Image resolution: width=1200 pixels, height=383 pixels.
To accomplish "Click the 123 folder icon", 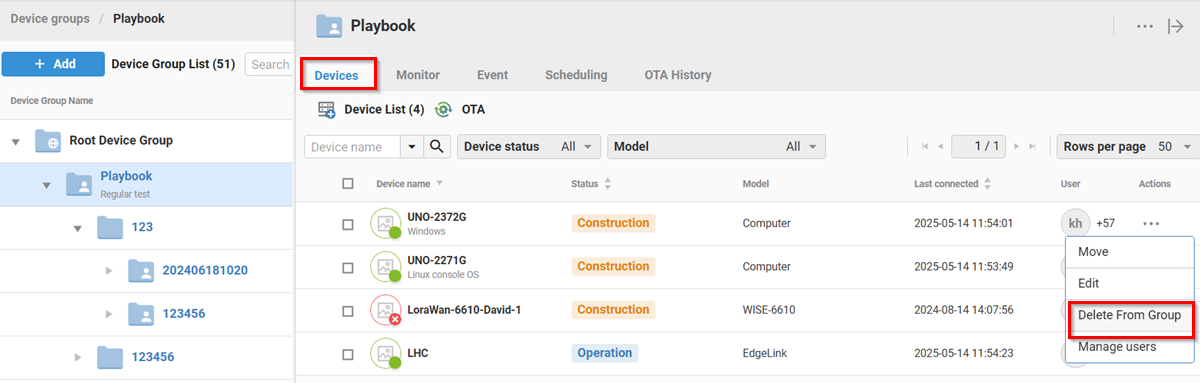I will coord(110,228).
